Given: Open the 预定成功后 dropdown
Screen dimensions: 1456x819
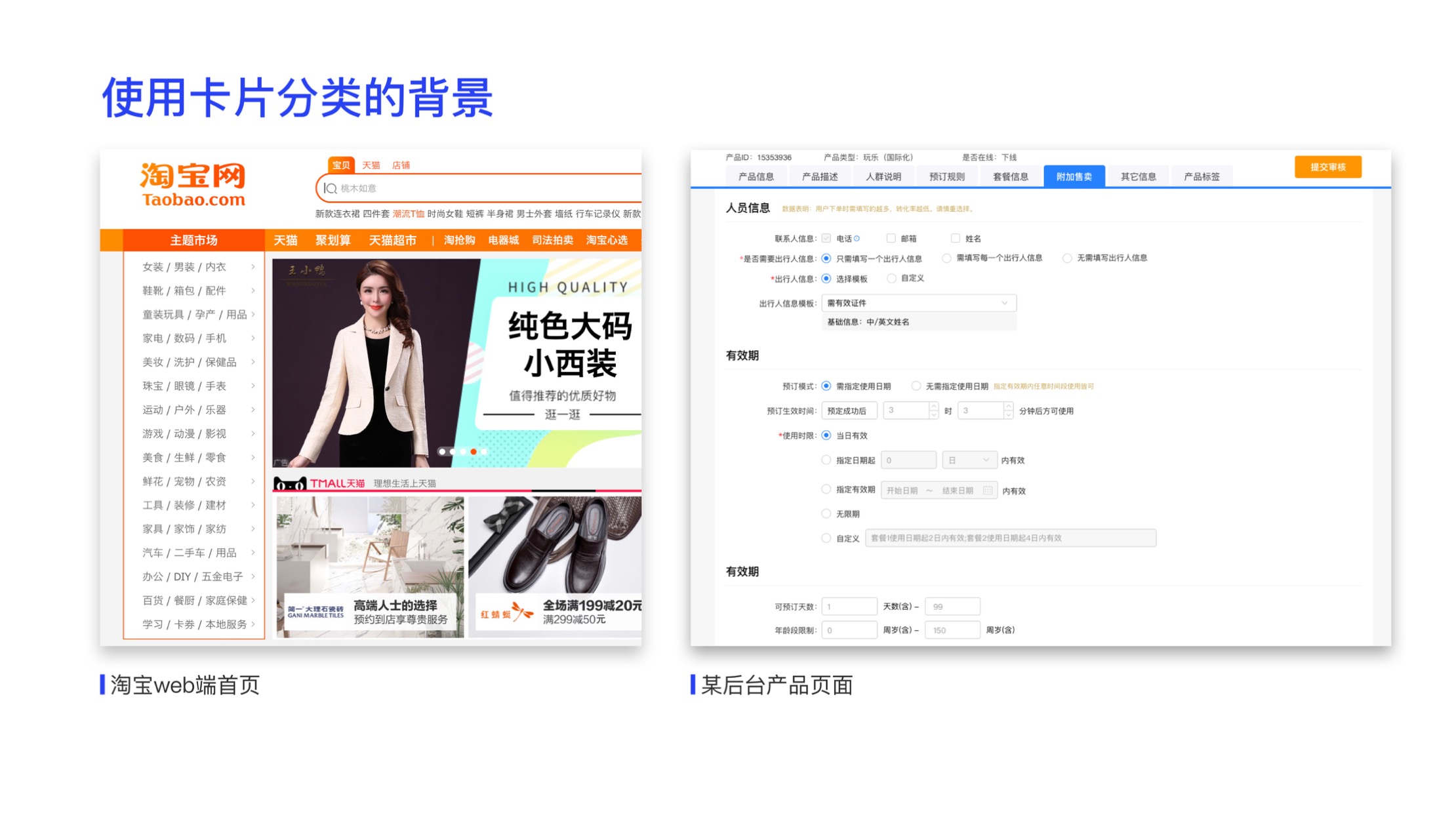Looking at the screenshot, I should coord(849,411).
